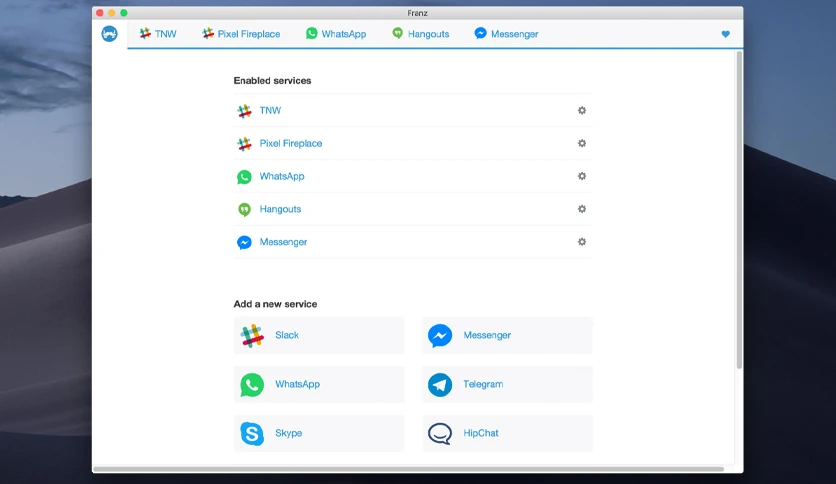This screenshot has width=836, height=484.
Task: Click Slack icon beside Pixel Fireplace in enabled services
Action: coord(244,144)
